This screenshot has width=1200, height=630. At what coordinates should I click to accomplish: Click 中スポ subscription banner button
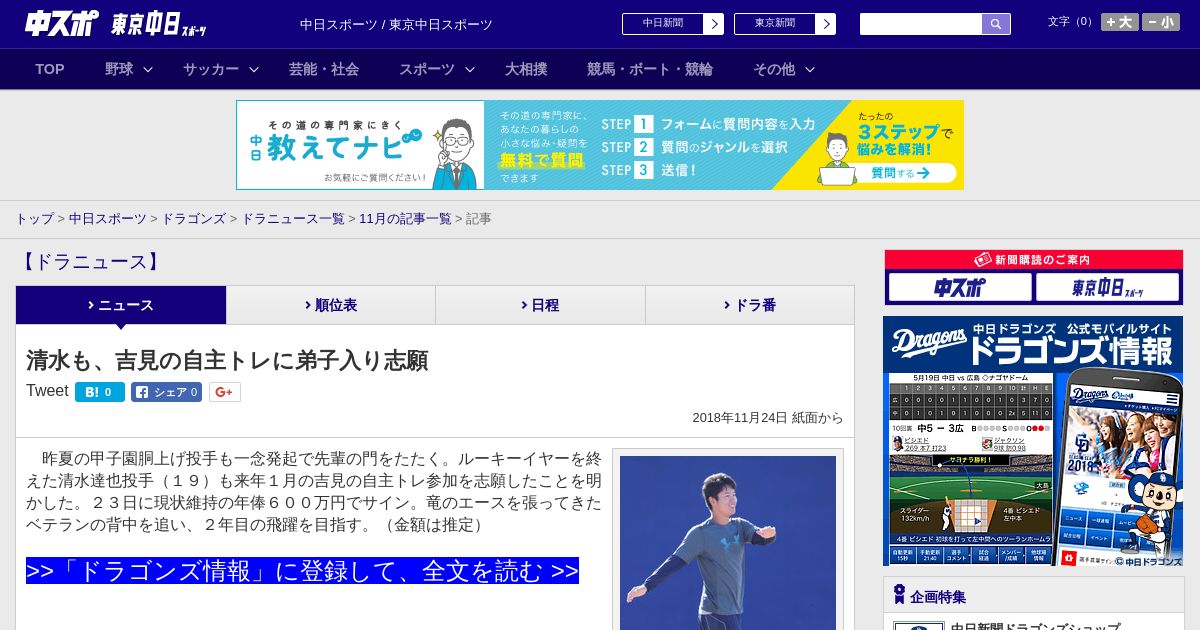click(x=960, y=288)
